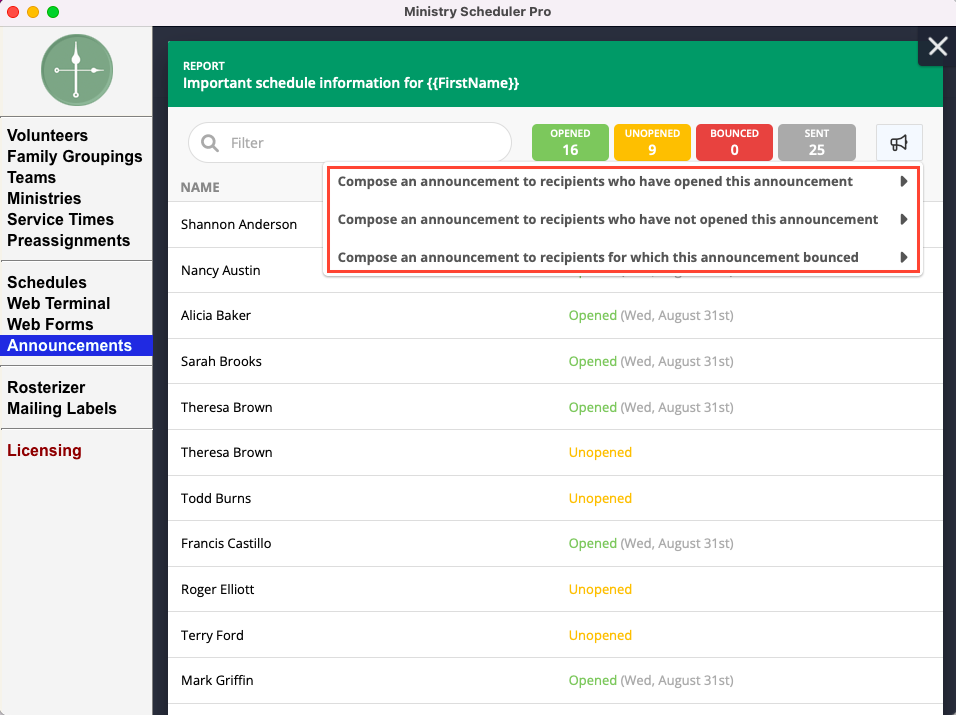Select the gray Sent 25 badge
Image resolution: width=956 pixels, height=715 pixels.
point(816,143)
